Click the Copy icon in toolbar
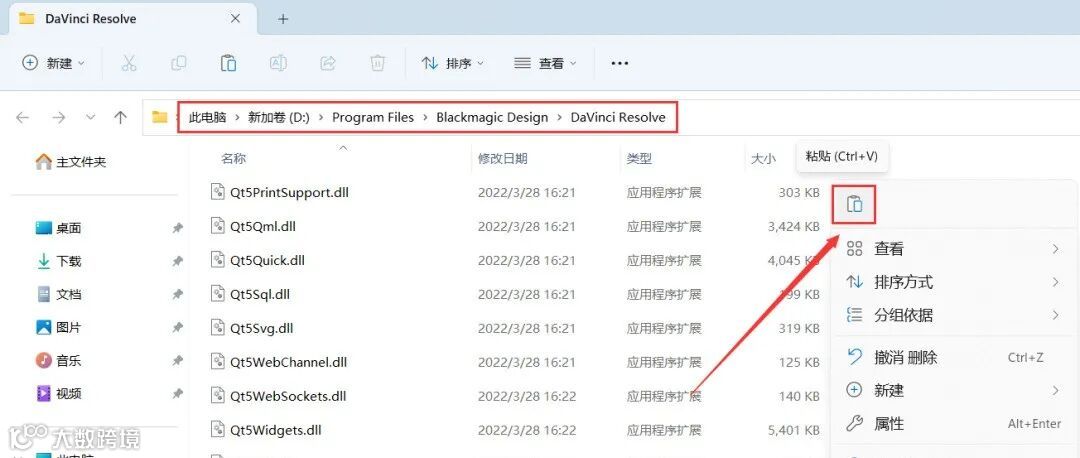 point(178,63)
